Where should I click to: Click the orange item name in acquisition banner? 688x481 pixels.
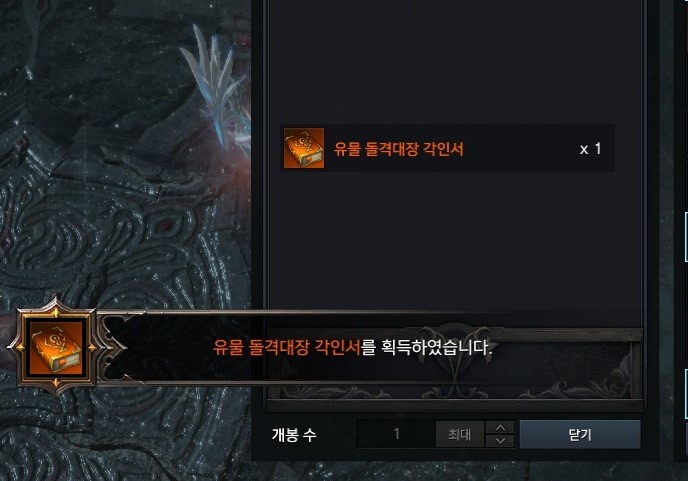(287, 347)
